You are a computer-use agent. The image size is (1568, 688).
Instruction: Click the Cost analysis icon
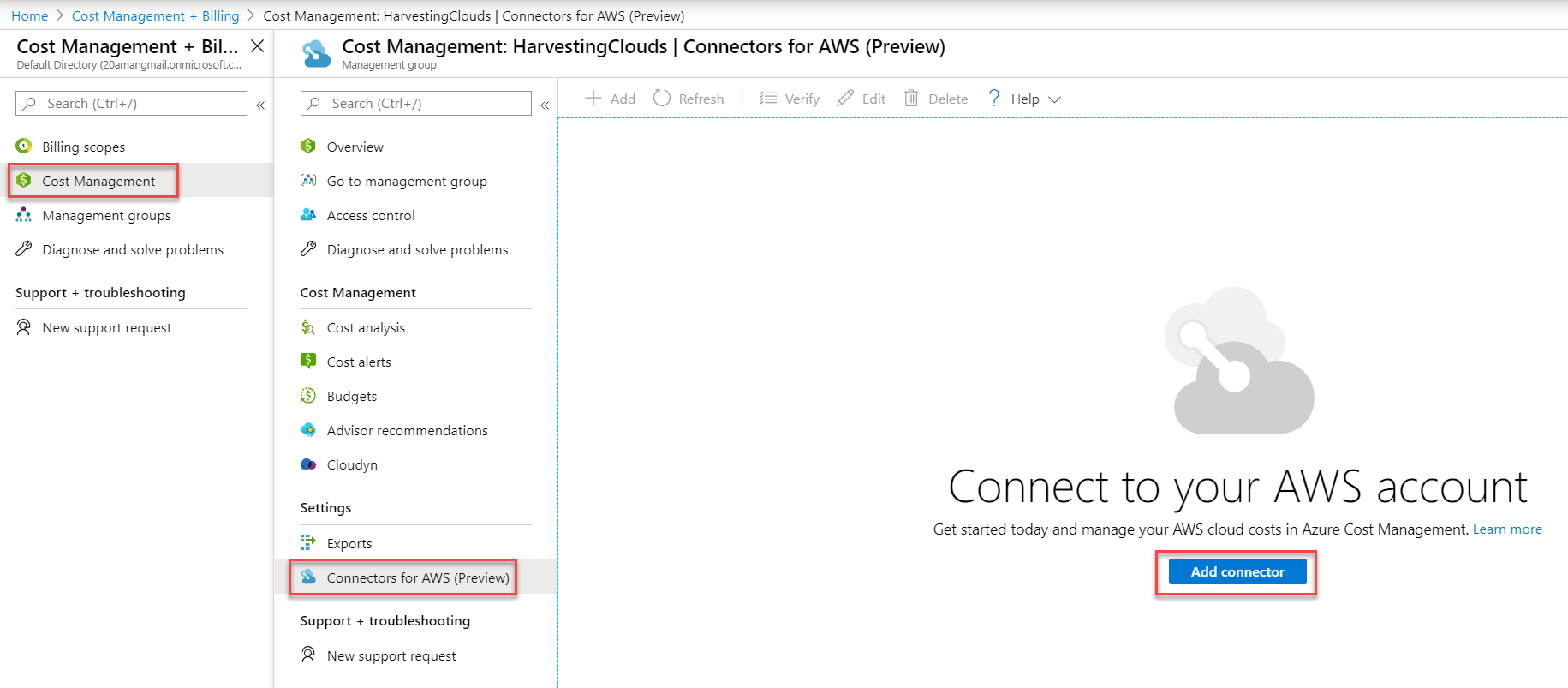point(308,327)
